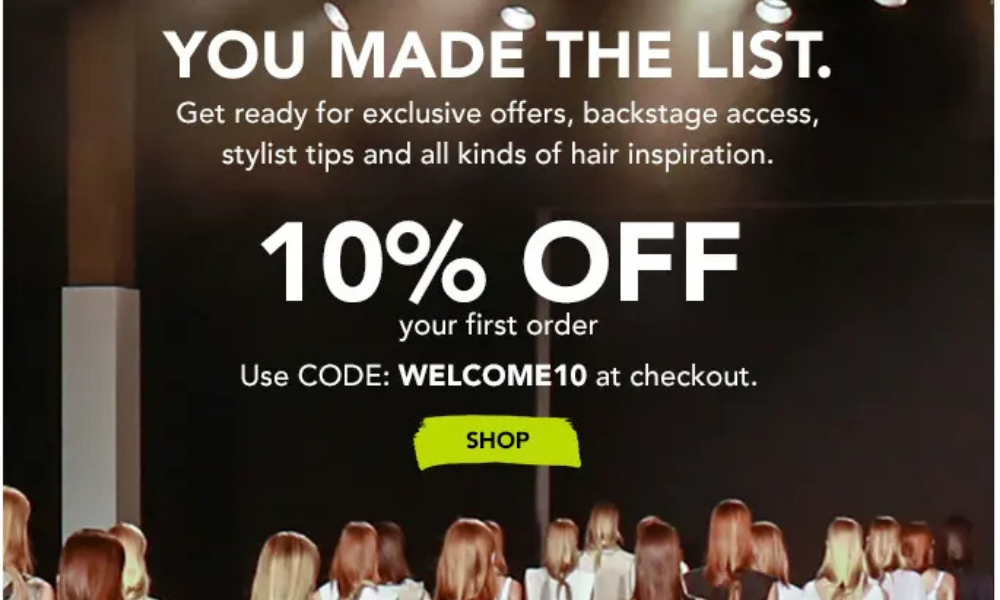Viewport: 1000px width, 600px height.
Task: Click the gray pillar in the background
Action: pos(100,408)
